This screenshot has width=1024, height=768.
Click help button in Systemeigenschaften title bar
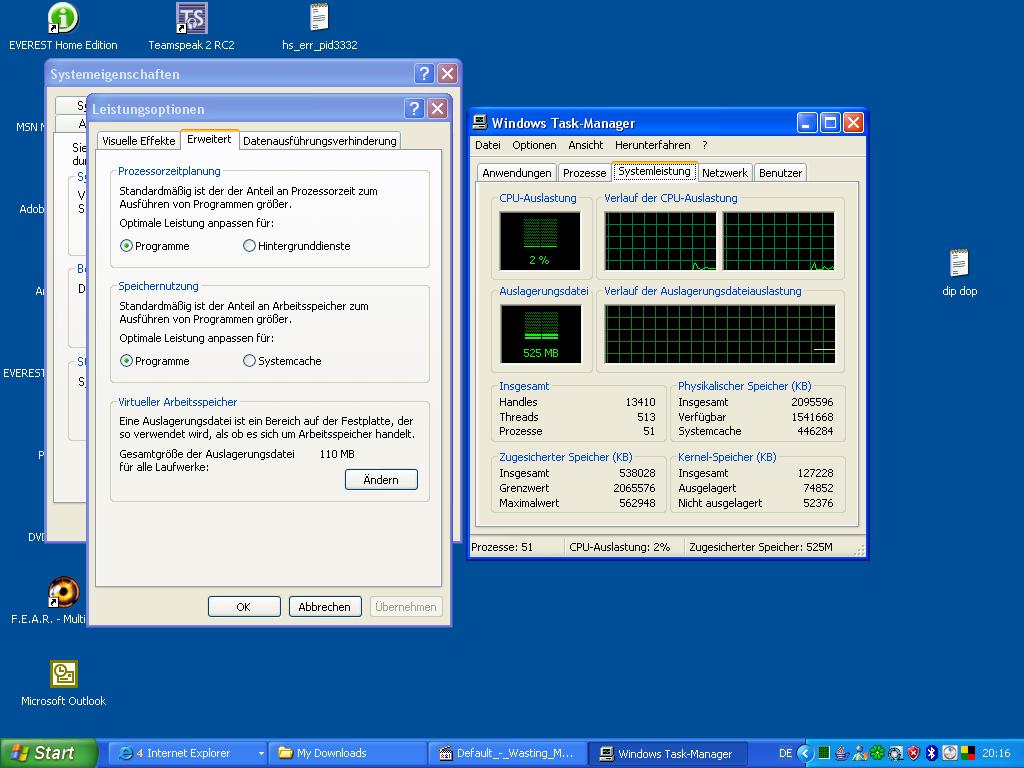tap(424, 73)
